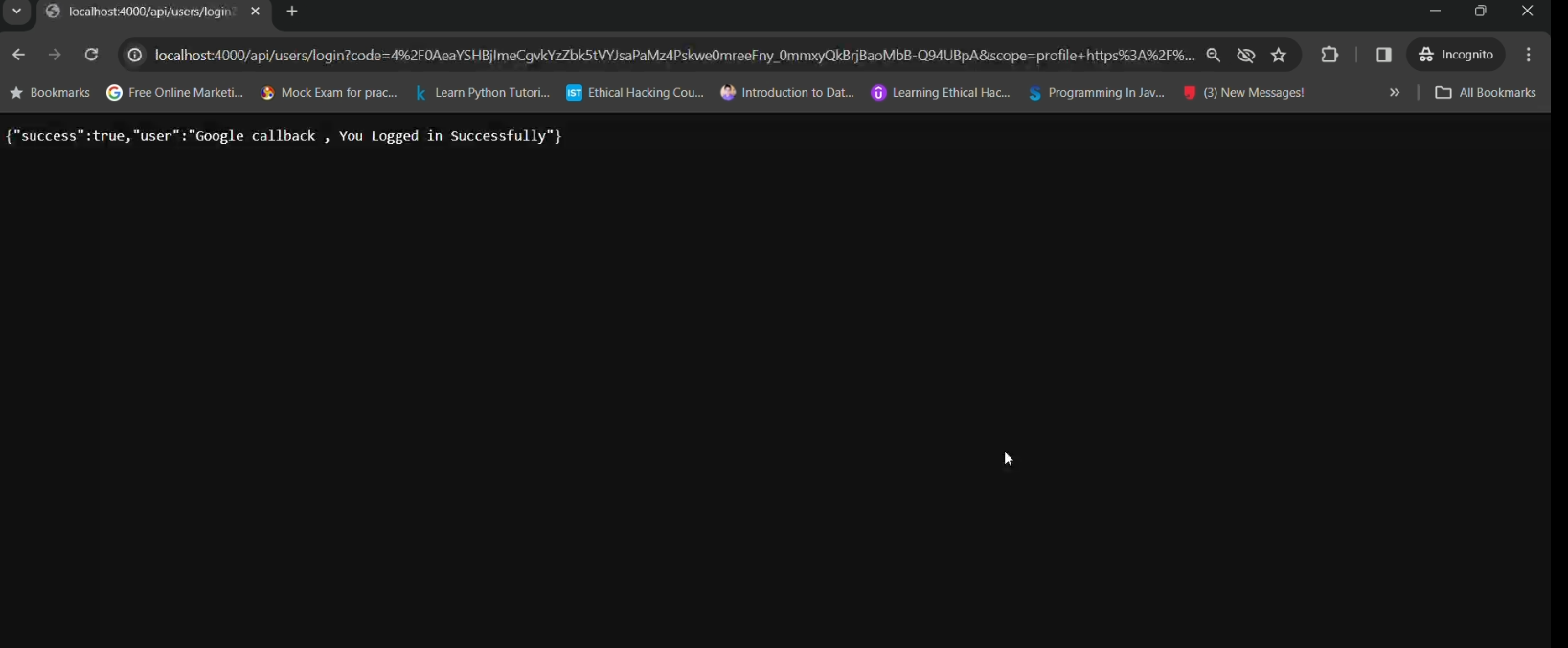Click the Incognito profile button

coord(1457,56)
